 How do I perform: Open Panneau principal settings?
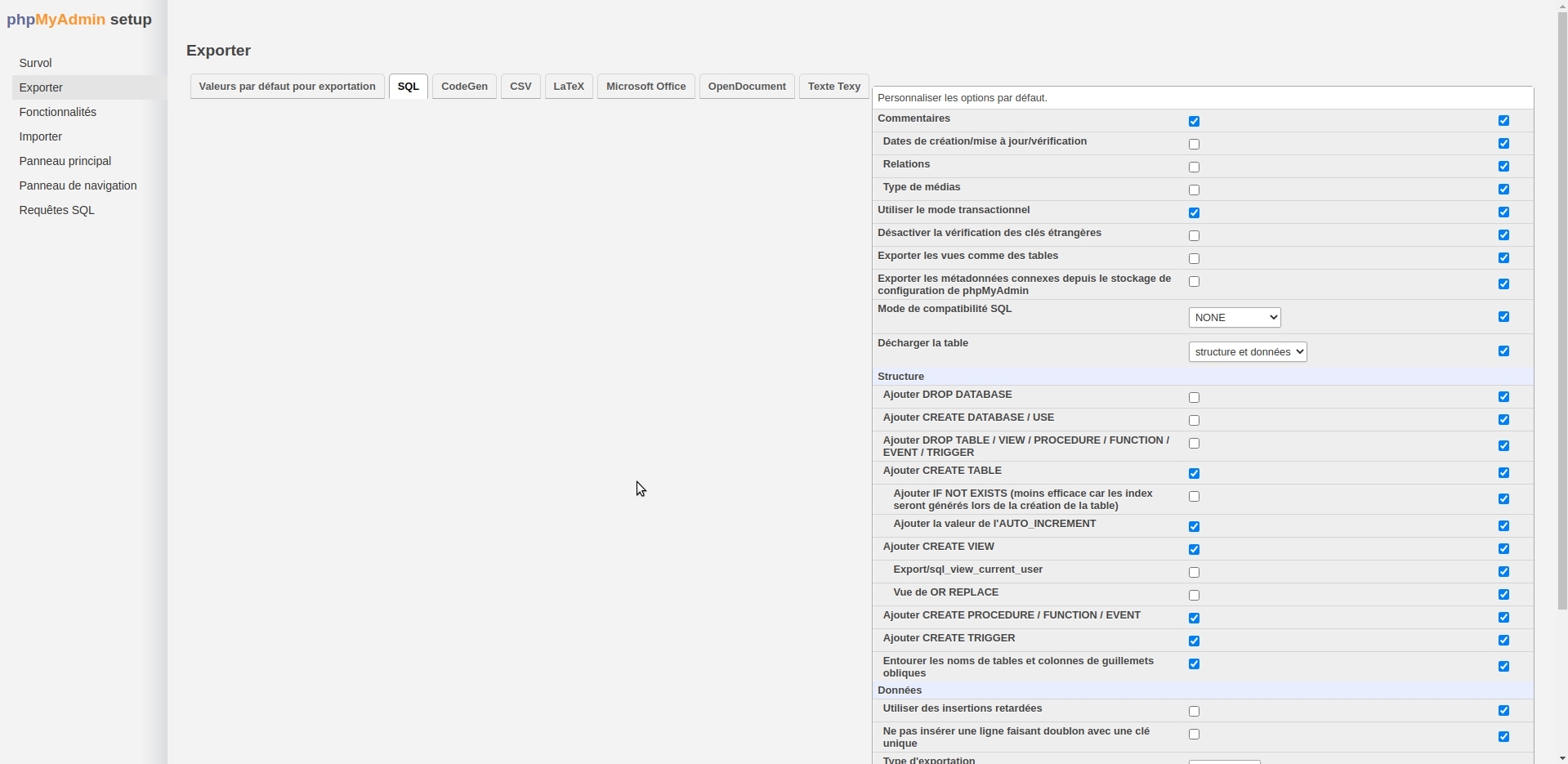pos(65,161)
